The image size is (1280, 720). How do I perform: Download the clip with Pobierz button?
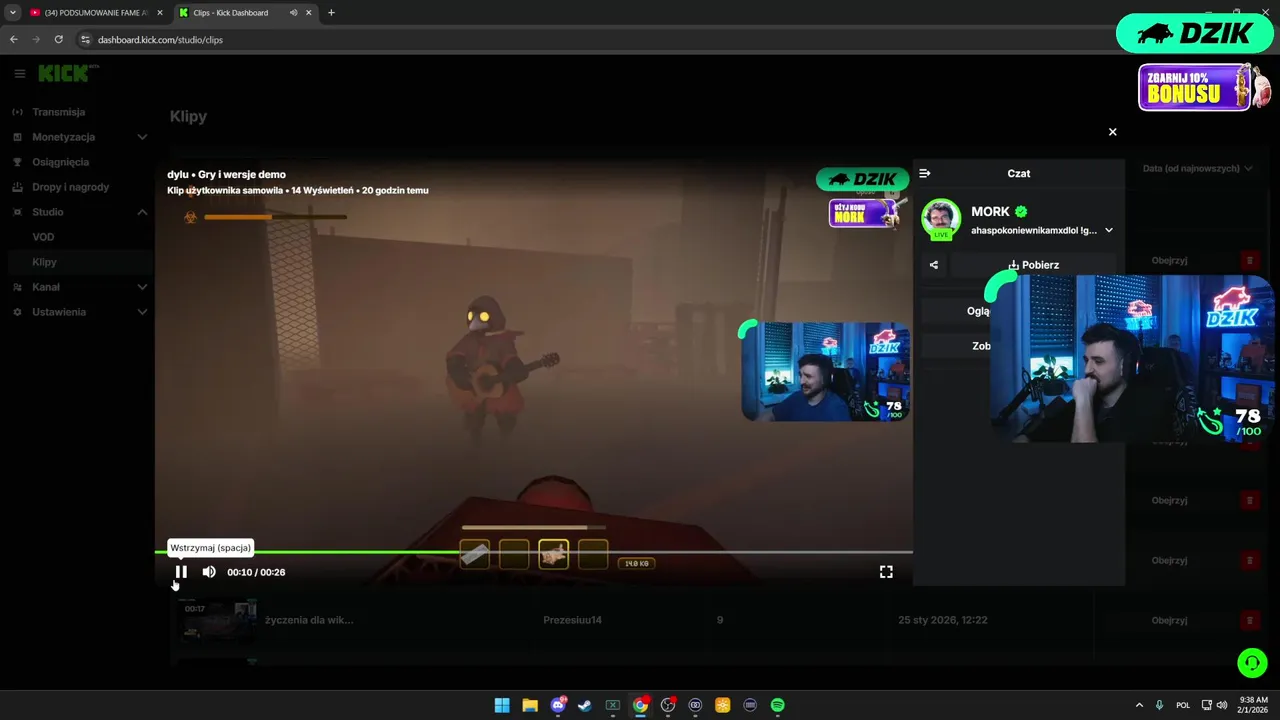click(1034, 265)
